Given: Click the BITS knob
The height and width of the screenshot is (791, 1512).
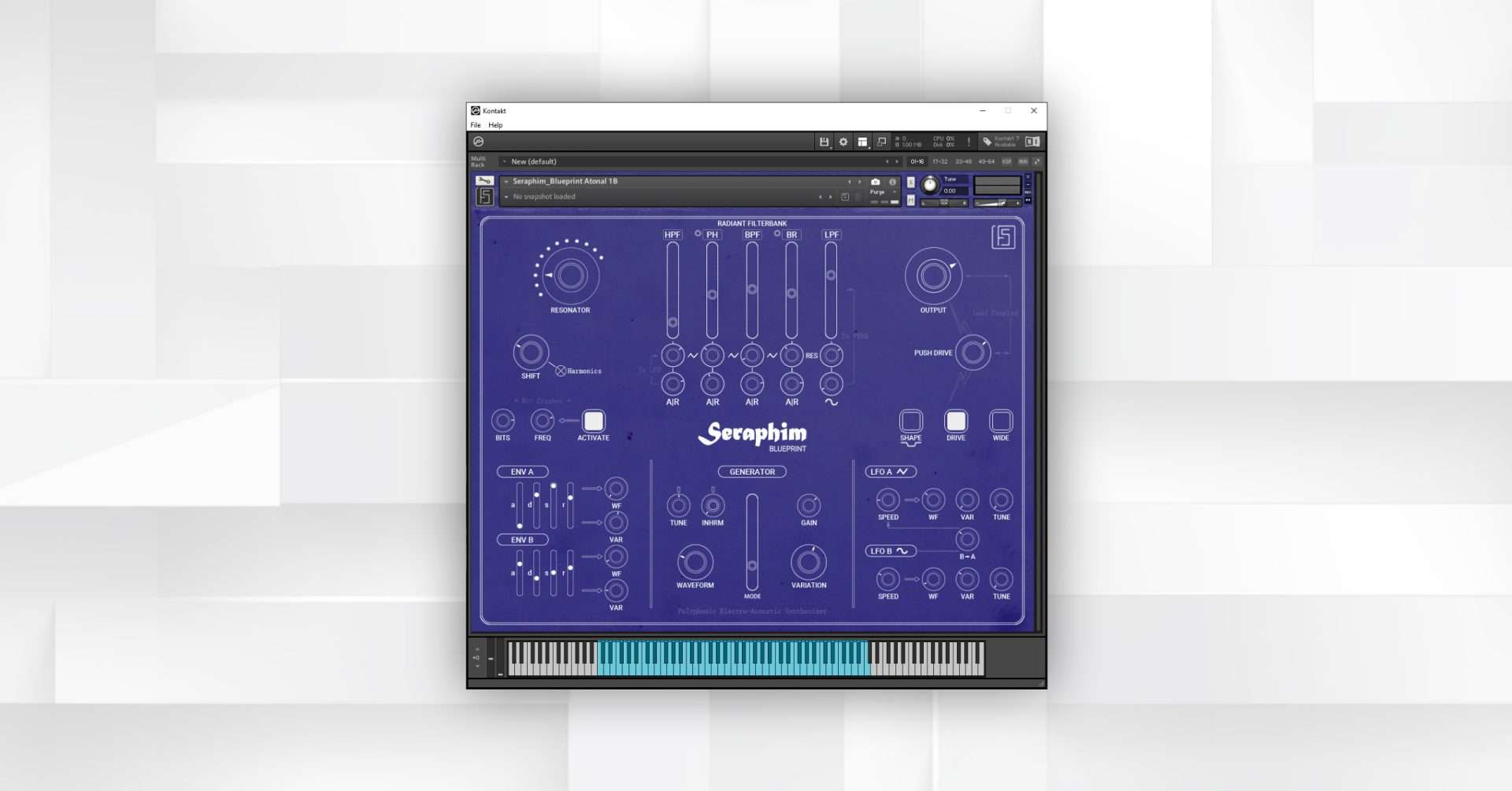Looking at the screenshot, I should 502,421.
